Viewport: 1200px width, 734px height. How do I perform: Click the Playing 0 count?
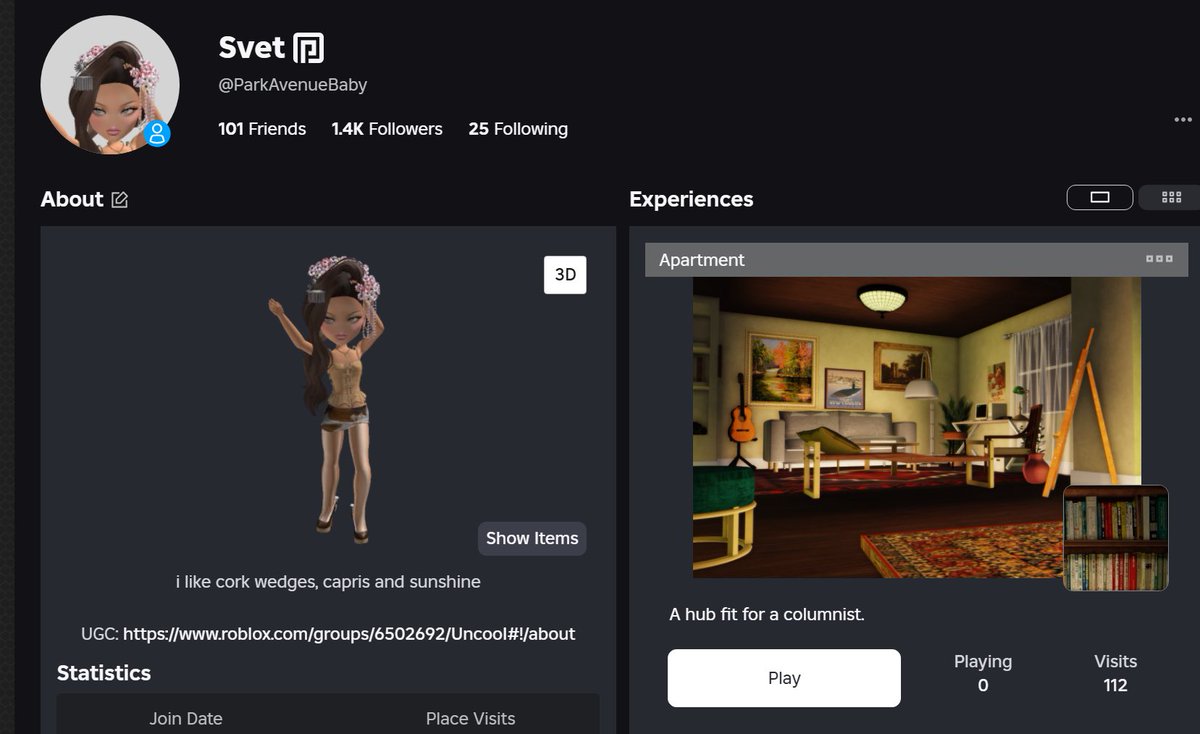(x=983, y=673)
